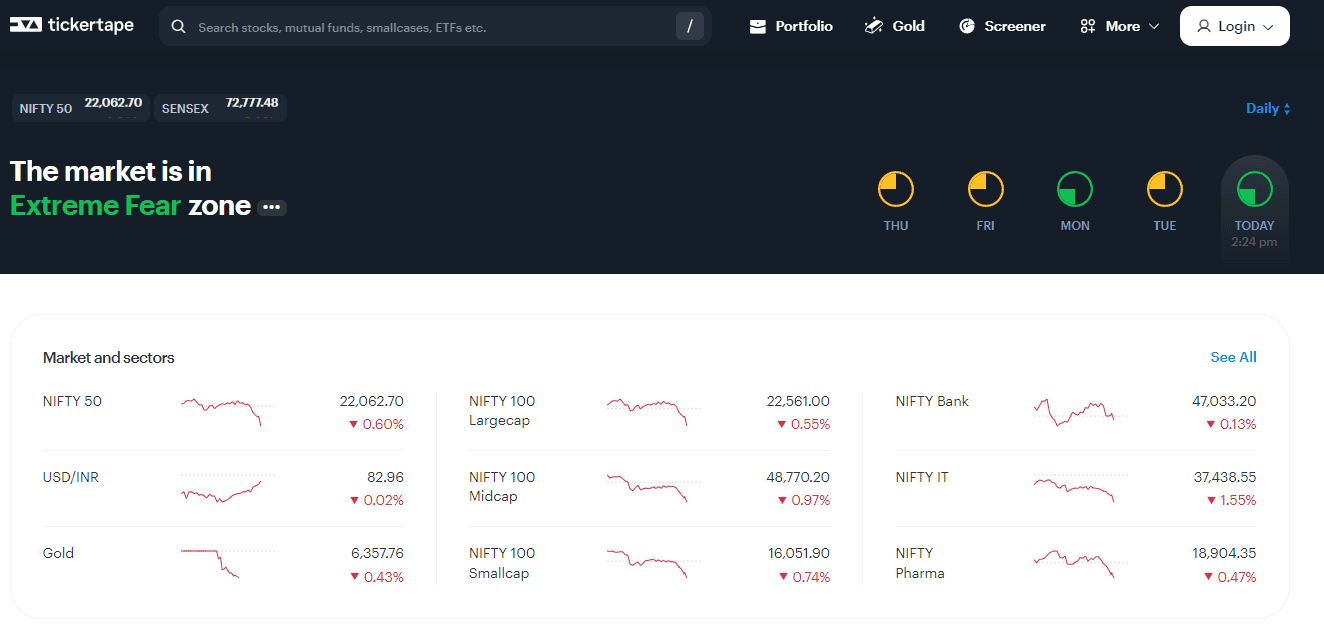Click the search magnifier icon
1324x644 pixels.
[179, 27]
